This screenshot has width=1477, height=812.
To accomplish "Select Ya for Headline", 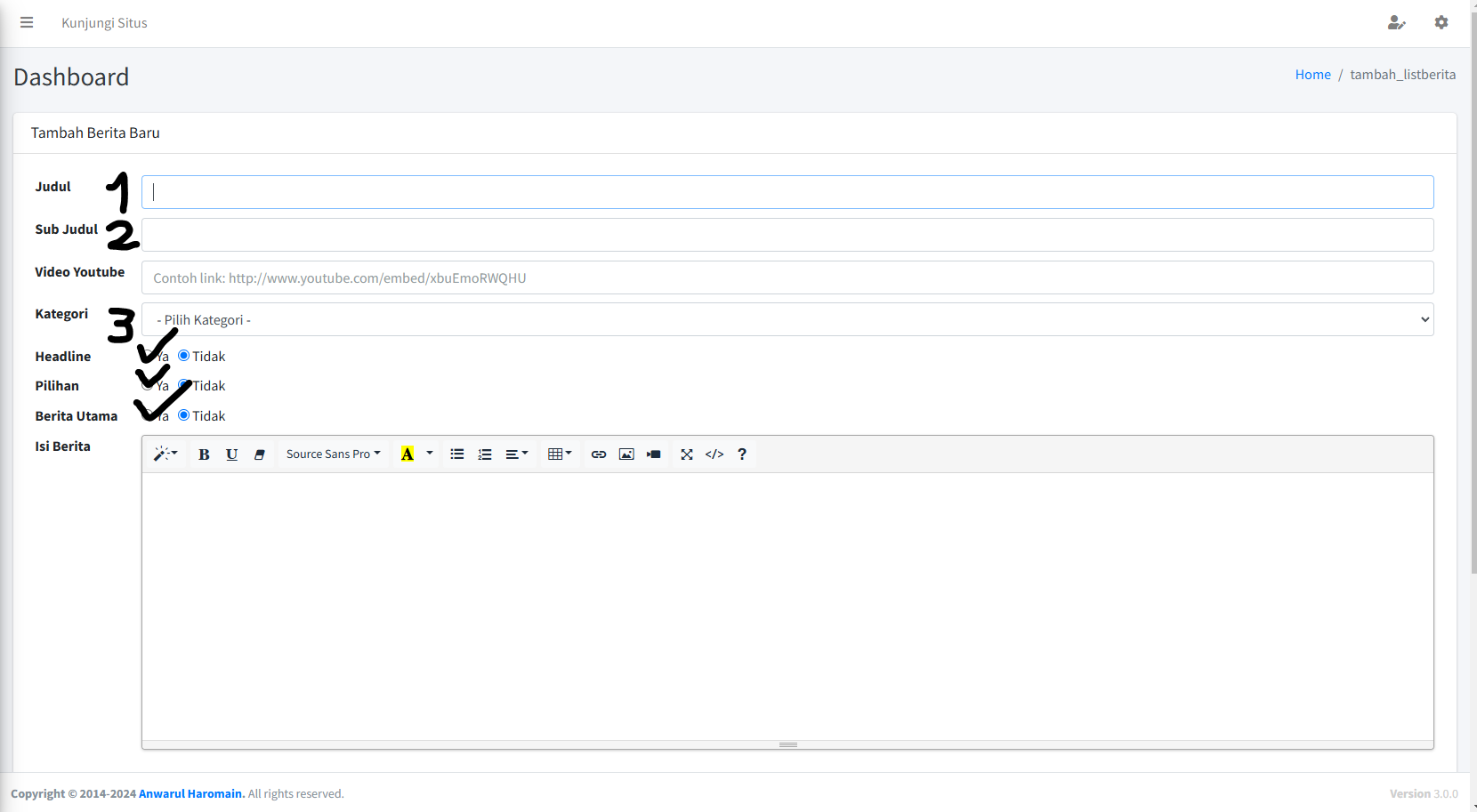I will pos(148,356).
